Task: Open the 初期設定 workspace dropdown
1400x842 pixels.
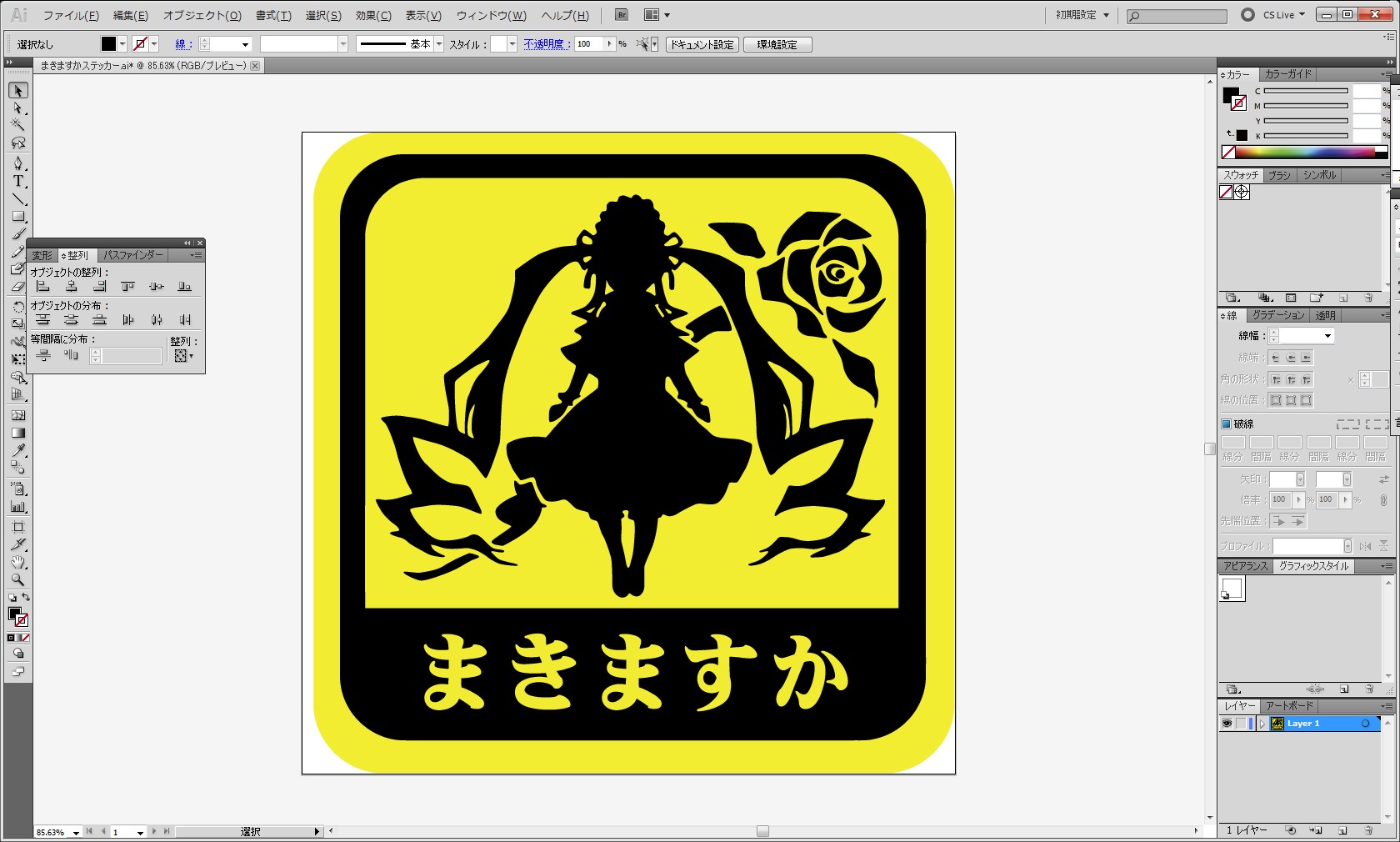Action: pyautogui.click(x=1082, y=15)
